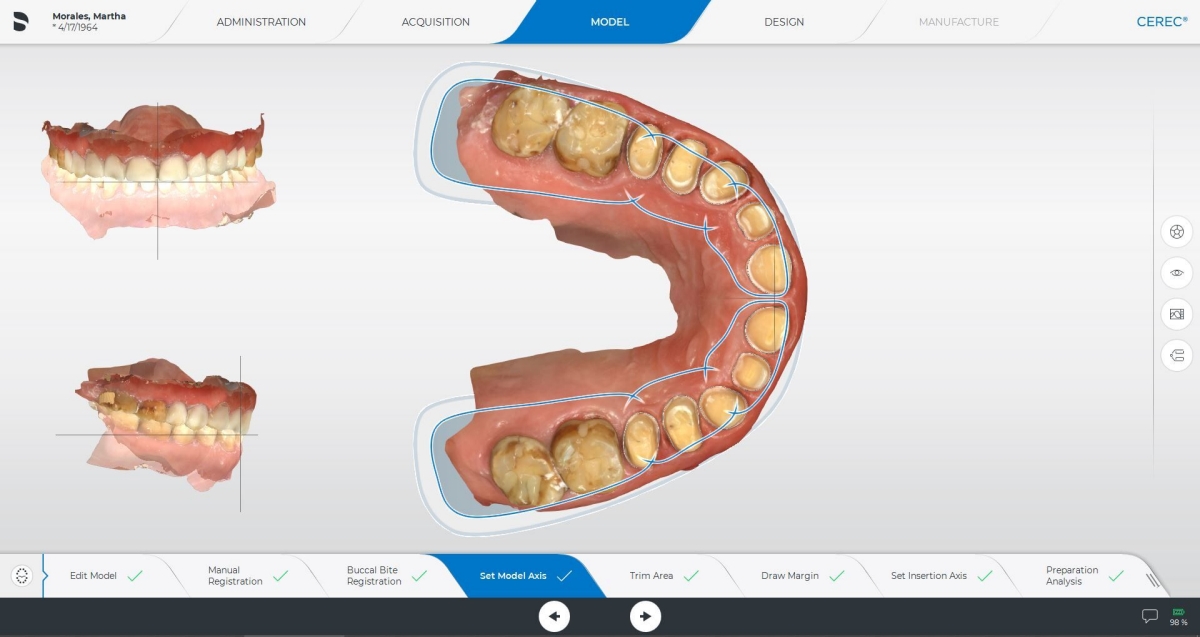Open the chat message icon

[x=1150, y=616]
